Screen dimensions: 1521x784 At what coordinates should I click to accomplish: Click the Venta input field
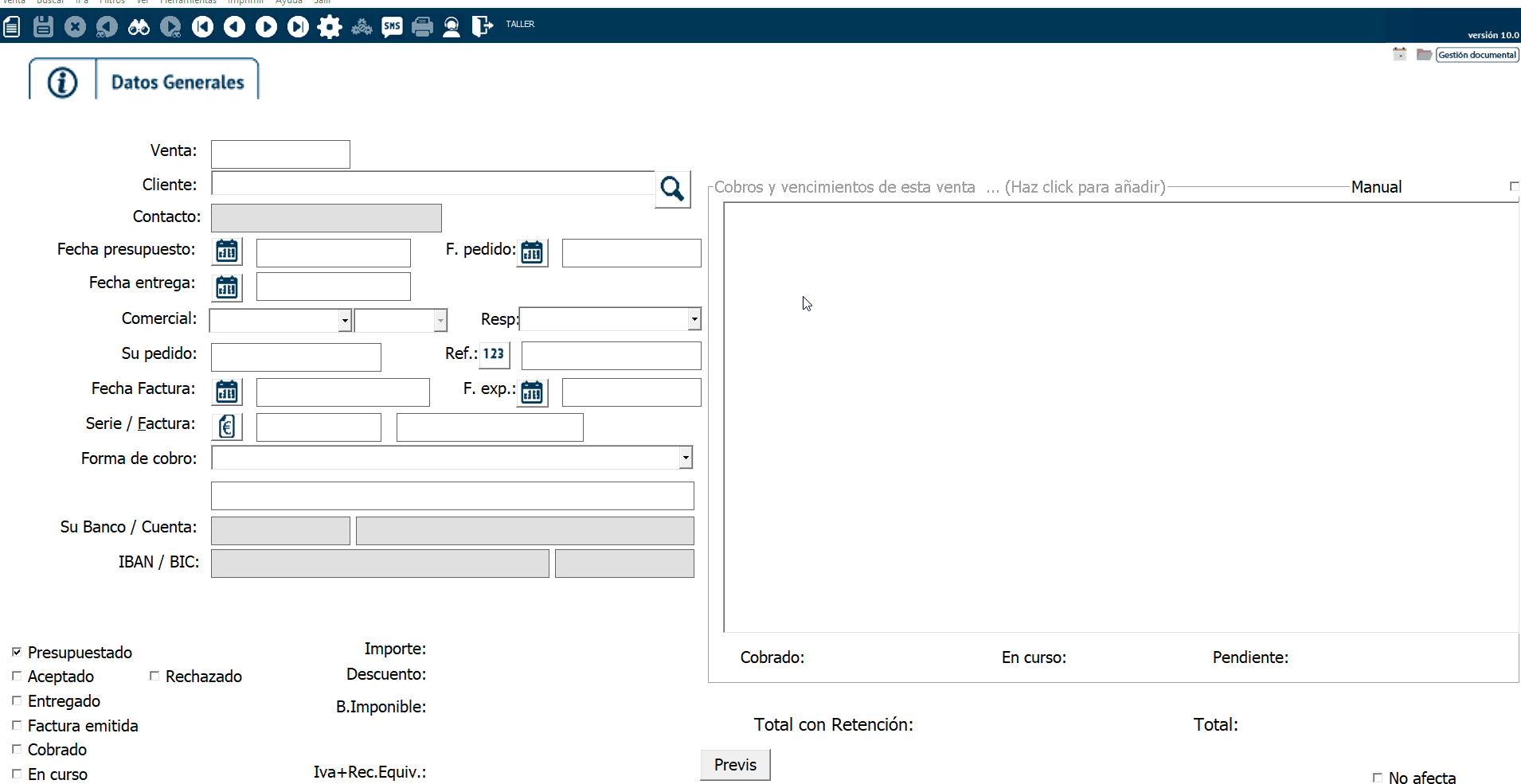point(280,154)
